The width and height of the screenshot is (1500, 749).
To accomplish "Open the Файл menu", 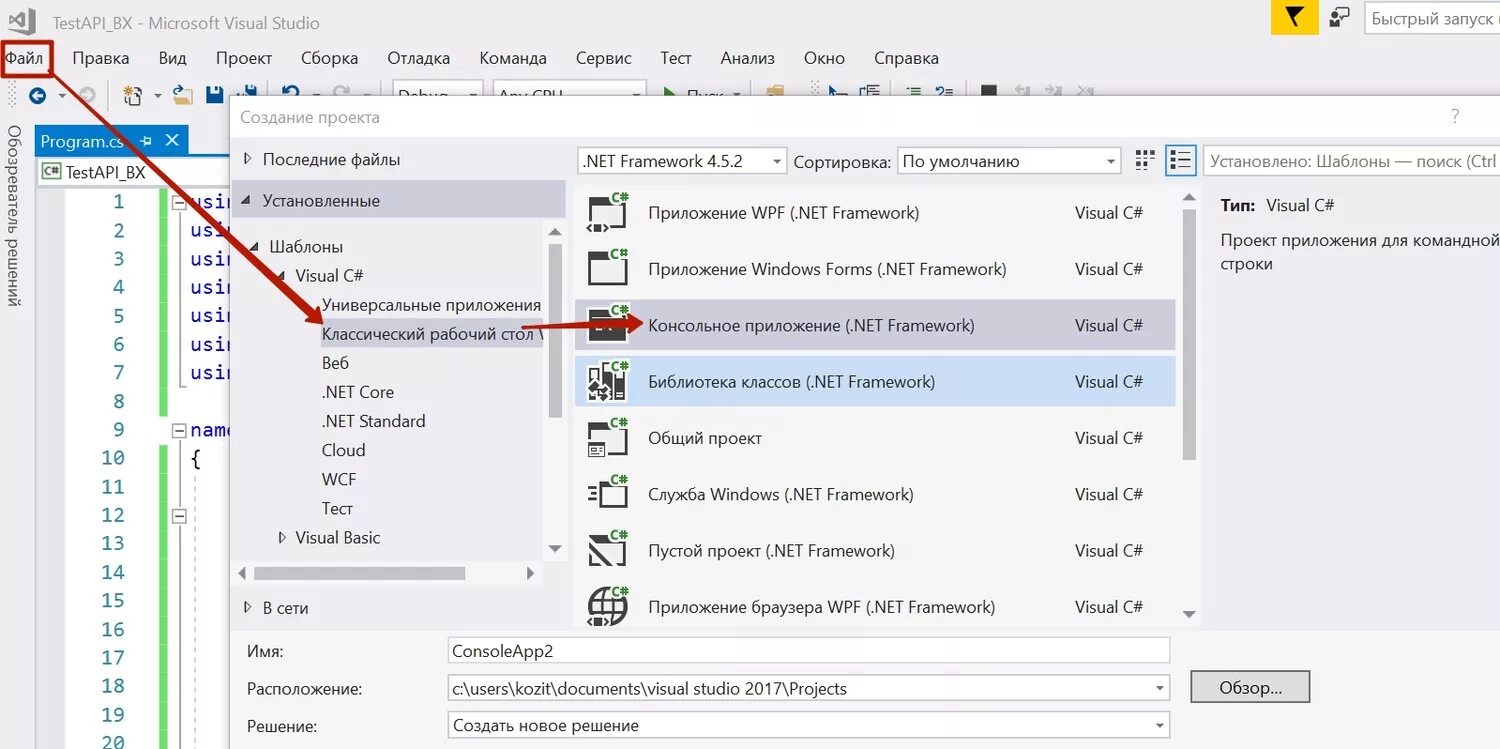I will point(25,58).
